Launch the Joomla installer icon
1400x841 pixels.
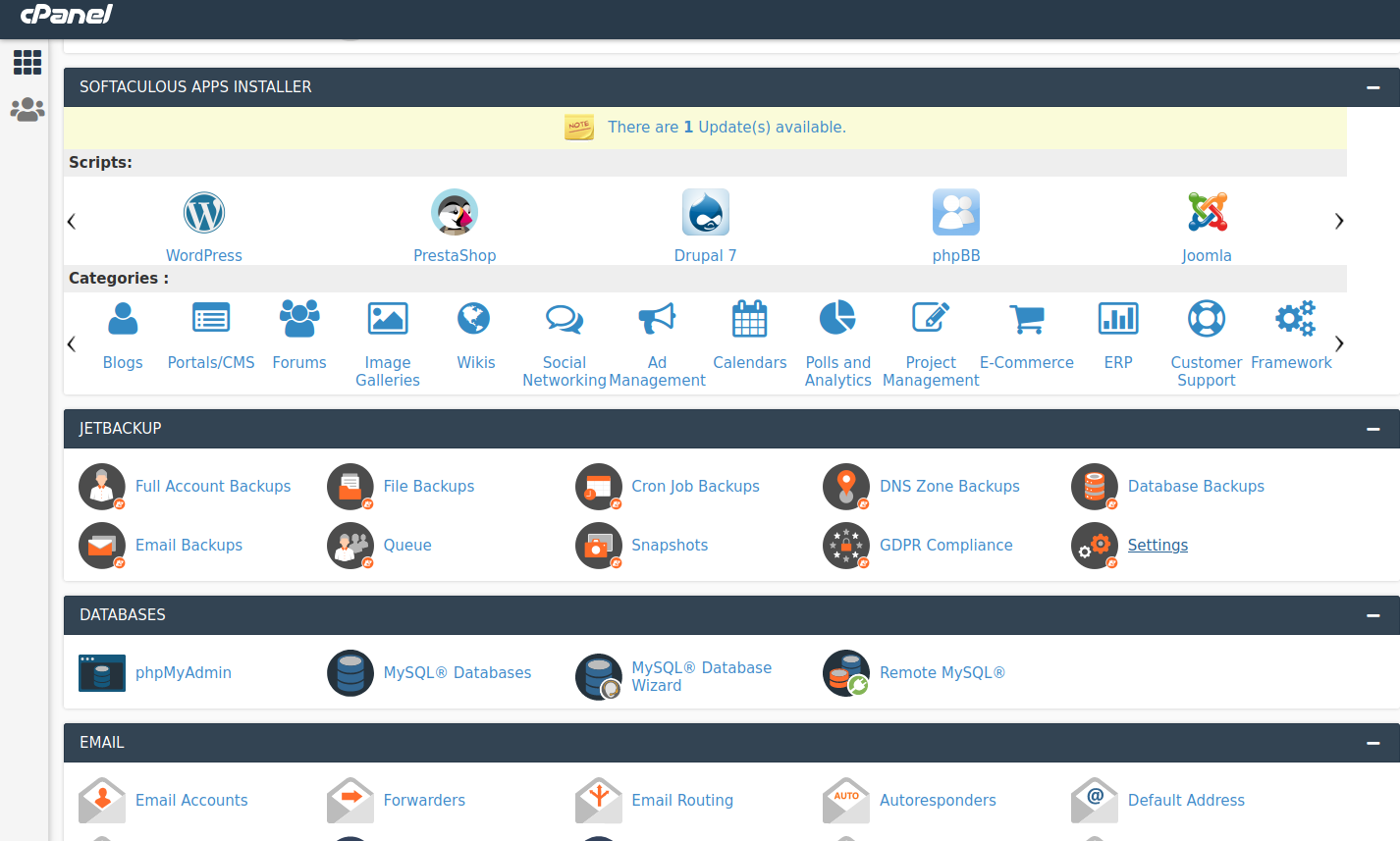(x=1208, y=212)
